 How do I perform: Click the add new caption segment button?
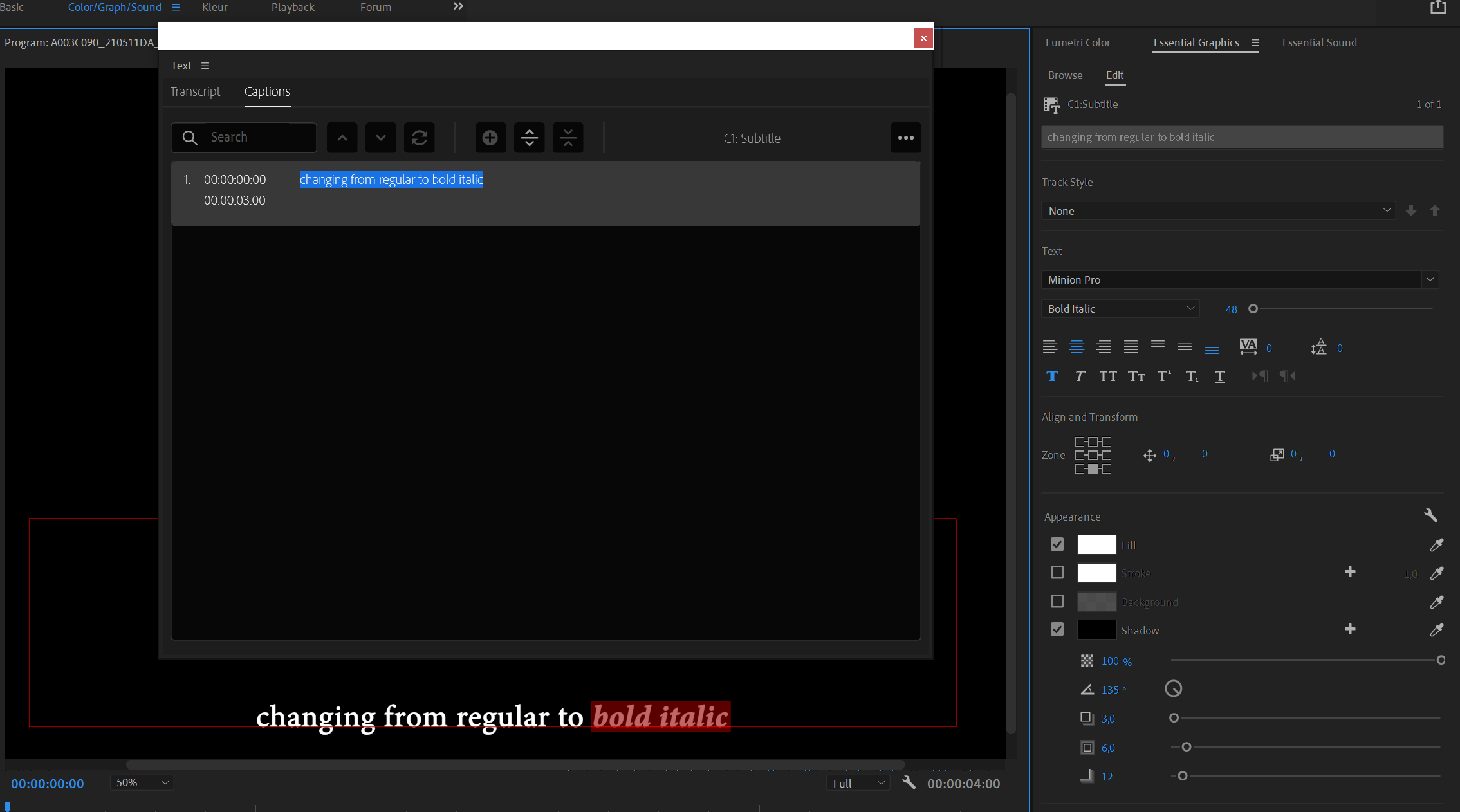(489, 137)
